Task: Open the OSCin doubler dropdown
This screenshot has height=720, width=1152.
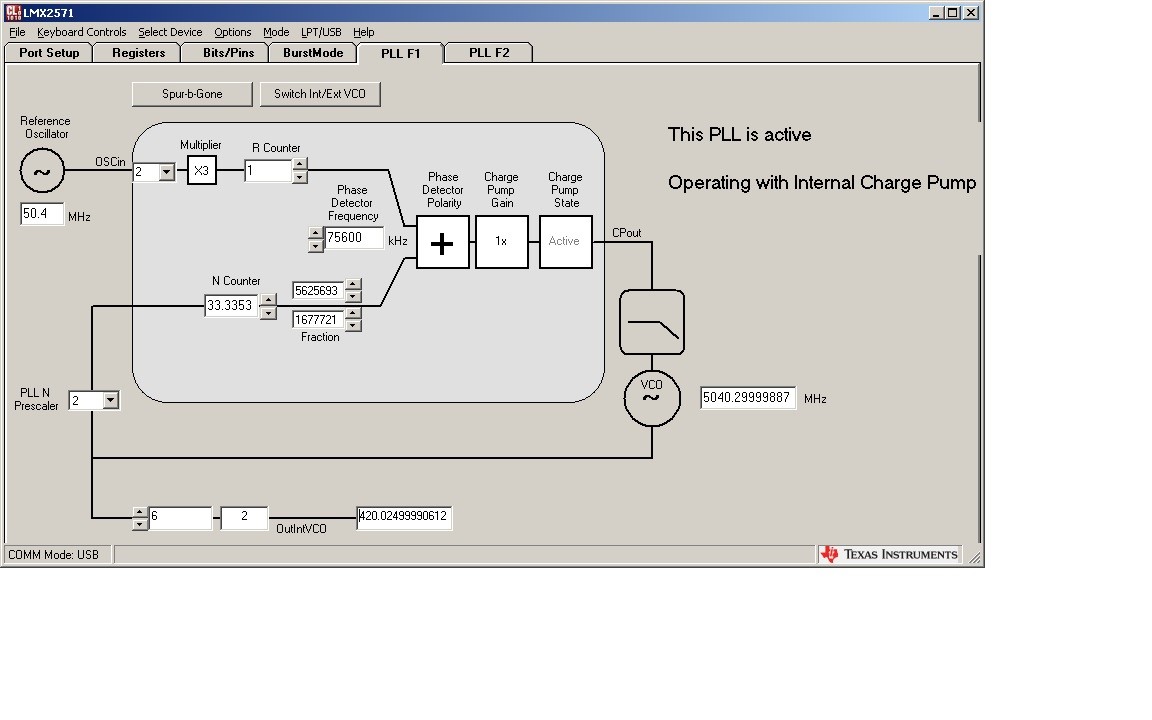Action: pyautogui.click(x=167, y=172)
